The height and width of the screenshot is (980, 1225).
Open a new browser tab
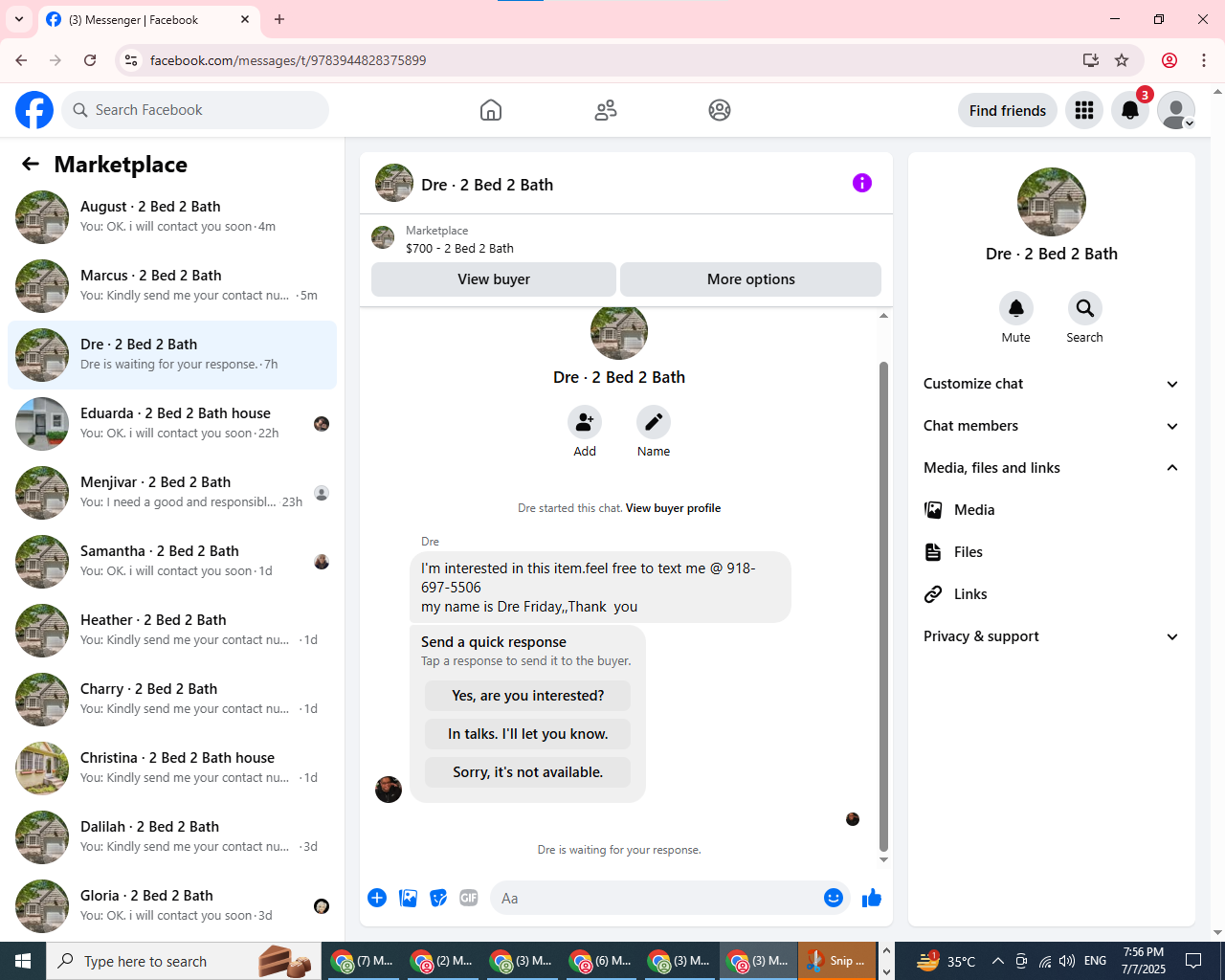pos(279,19)
